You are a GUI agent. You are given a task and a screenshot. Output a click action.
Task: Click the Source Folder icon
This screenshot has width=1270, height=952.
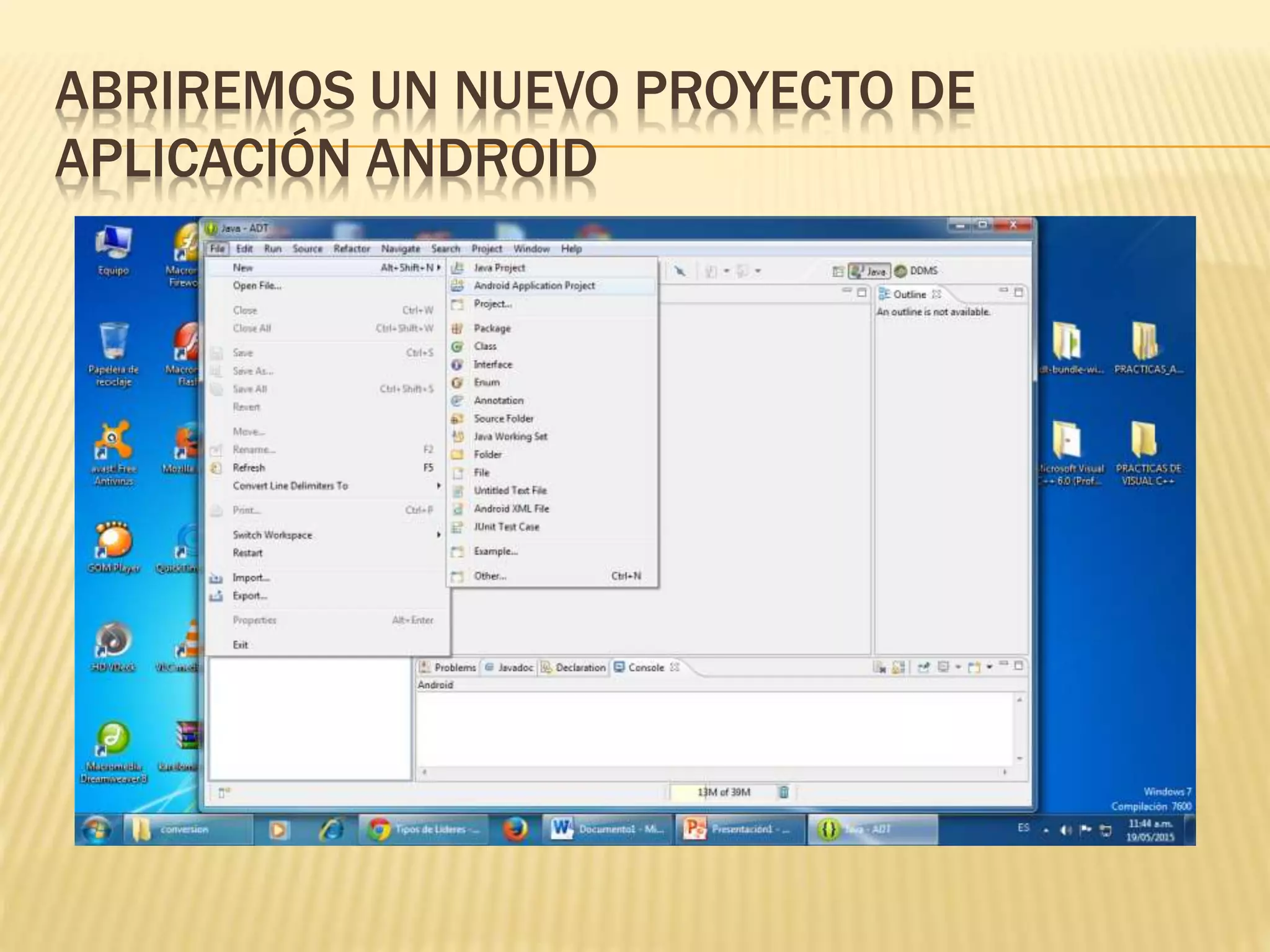[x=458, y=418]
